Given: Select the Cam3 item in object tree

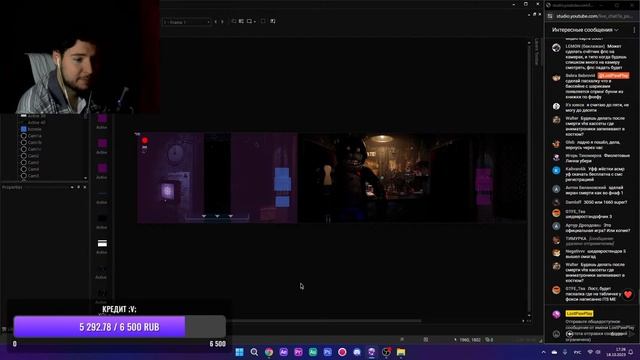Looking at the screenshot, I should pyautogui.click(x=30, y=162).
